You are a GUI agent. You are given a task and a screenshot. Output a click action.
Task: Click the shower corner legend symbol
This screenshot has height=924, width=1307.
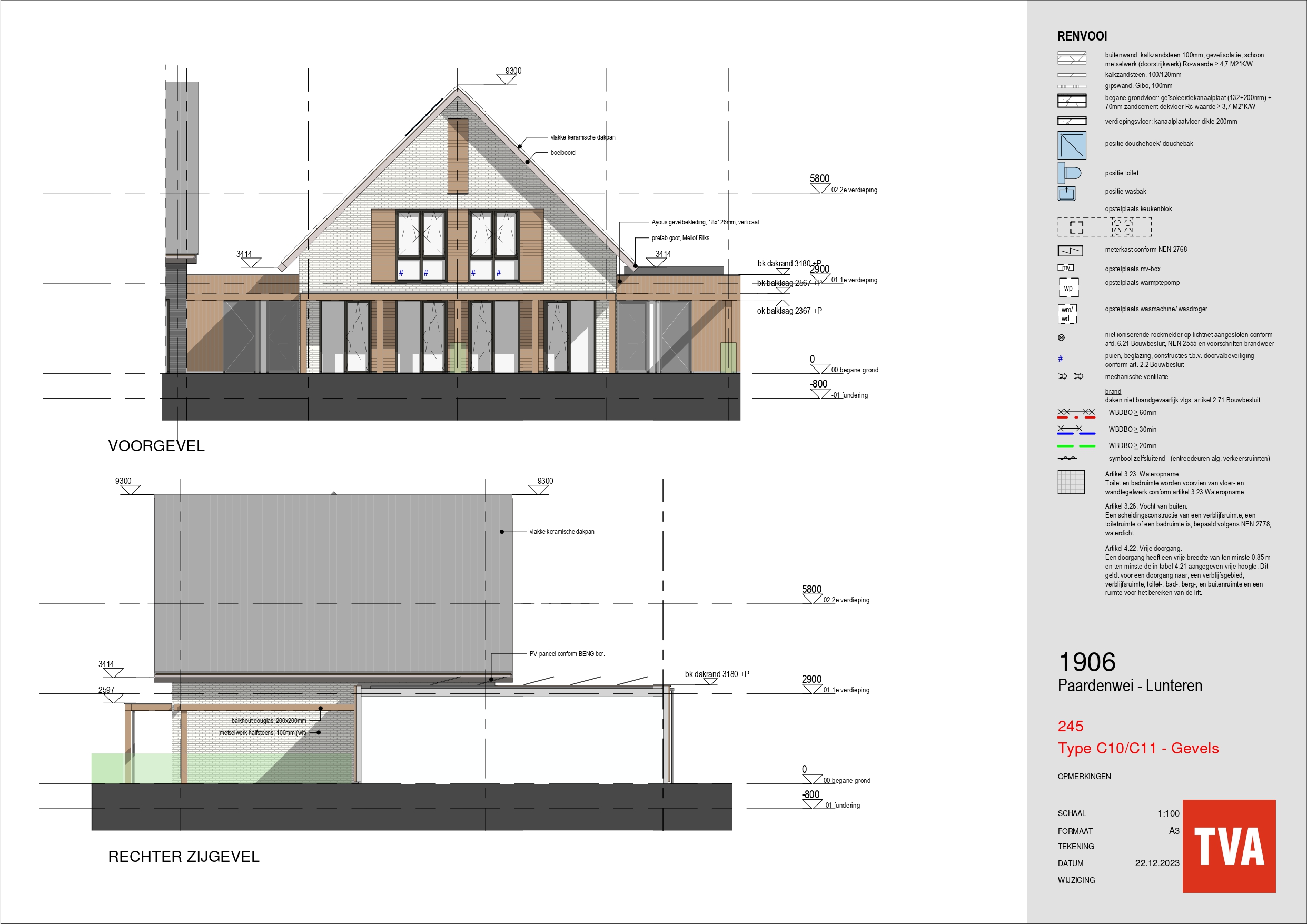[x=1071, y=145]
